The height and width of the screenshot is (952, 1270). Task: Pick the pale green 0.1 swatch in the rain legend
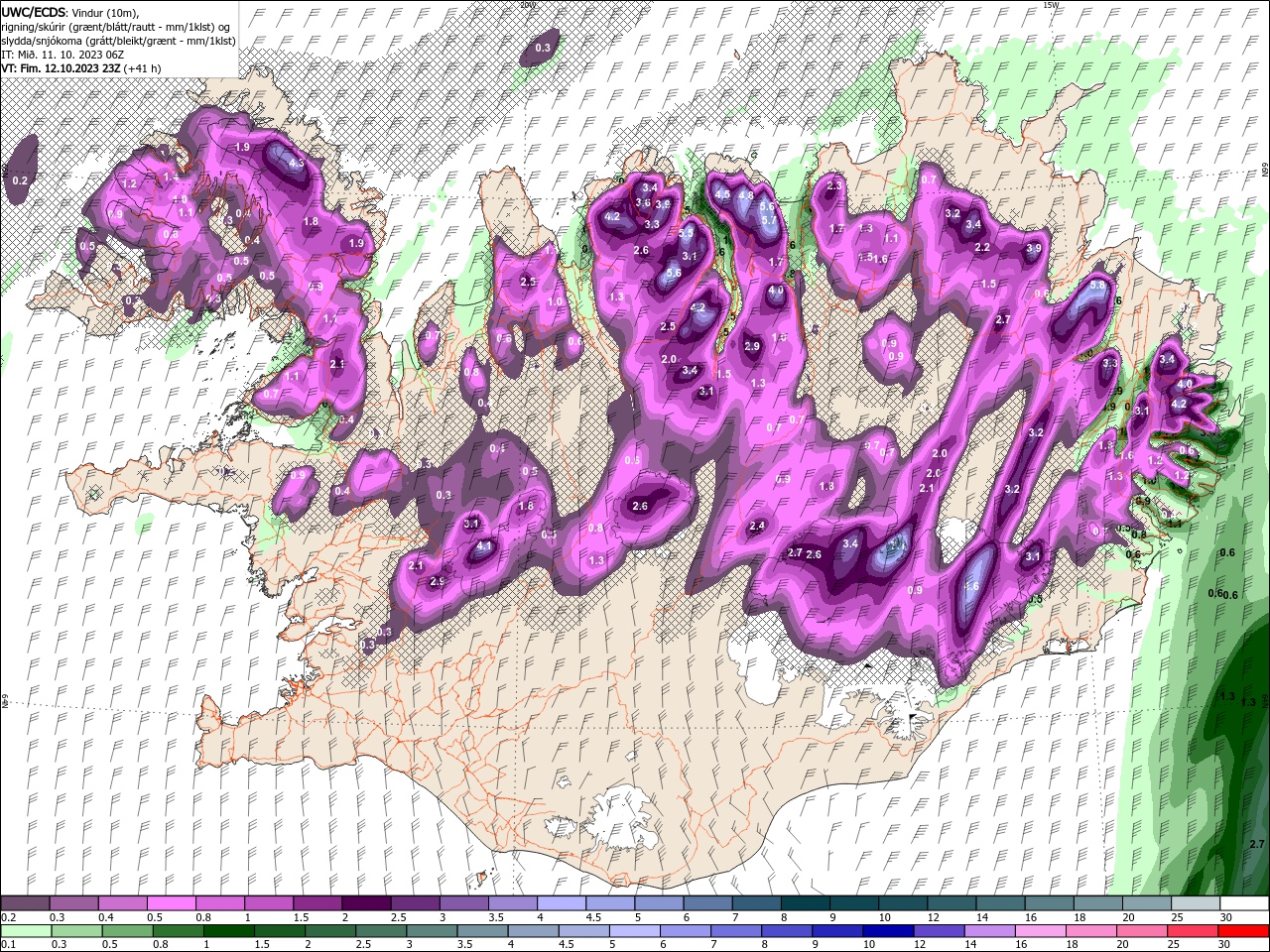click(25, 931)
